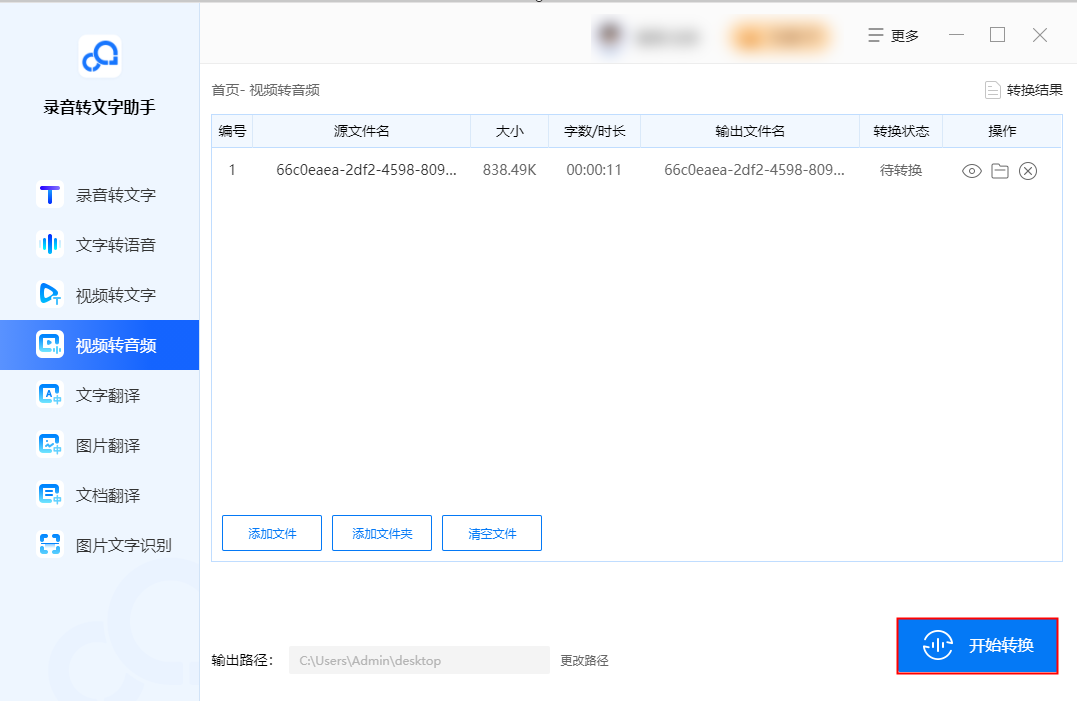Click the 添加文件 button
Screen dimensions: 1077x701
[x=271, y=532]
